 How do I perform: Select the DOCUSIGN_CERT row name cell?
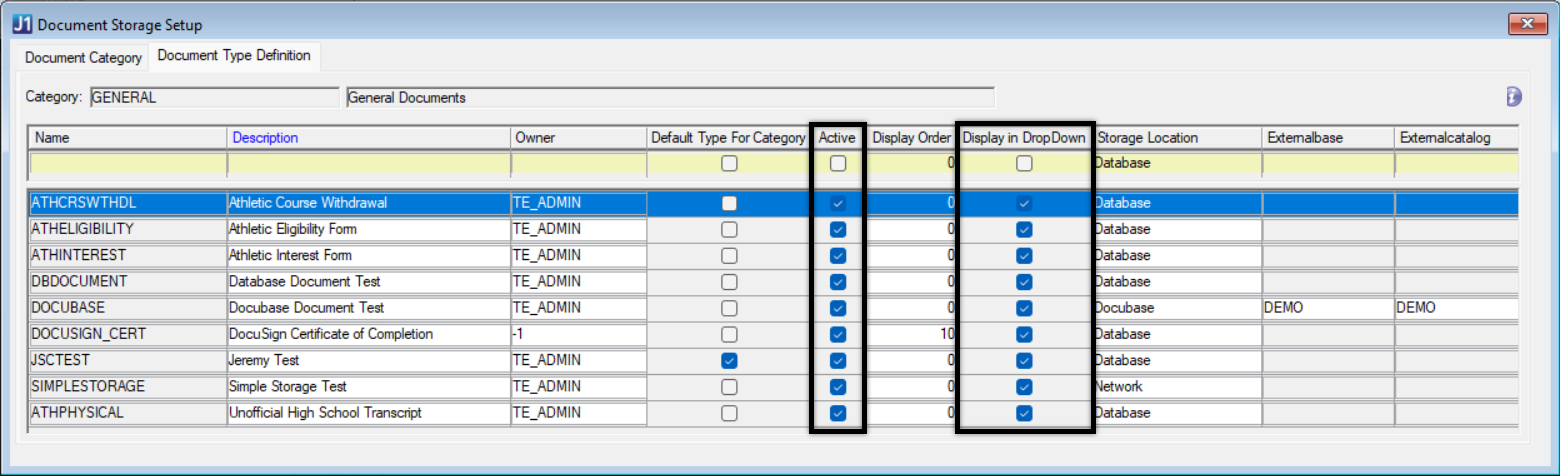[x=128, y=334]
